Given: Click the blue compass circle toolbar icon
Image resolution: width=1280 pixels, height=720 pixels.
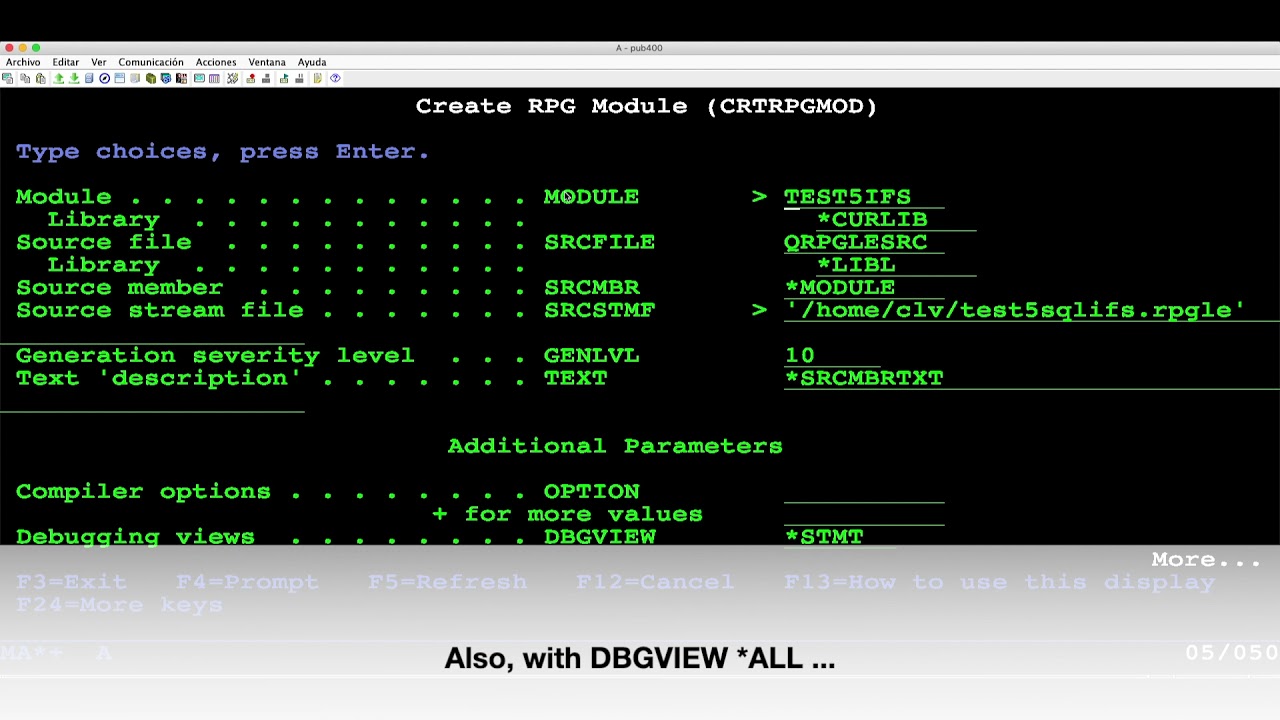Looking at the screenshot, I should (x=104, y=78).
